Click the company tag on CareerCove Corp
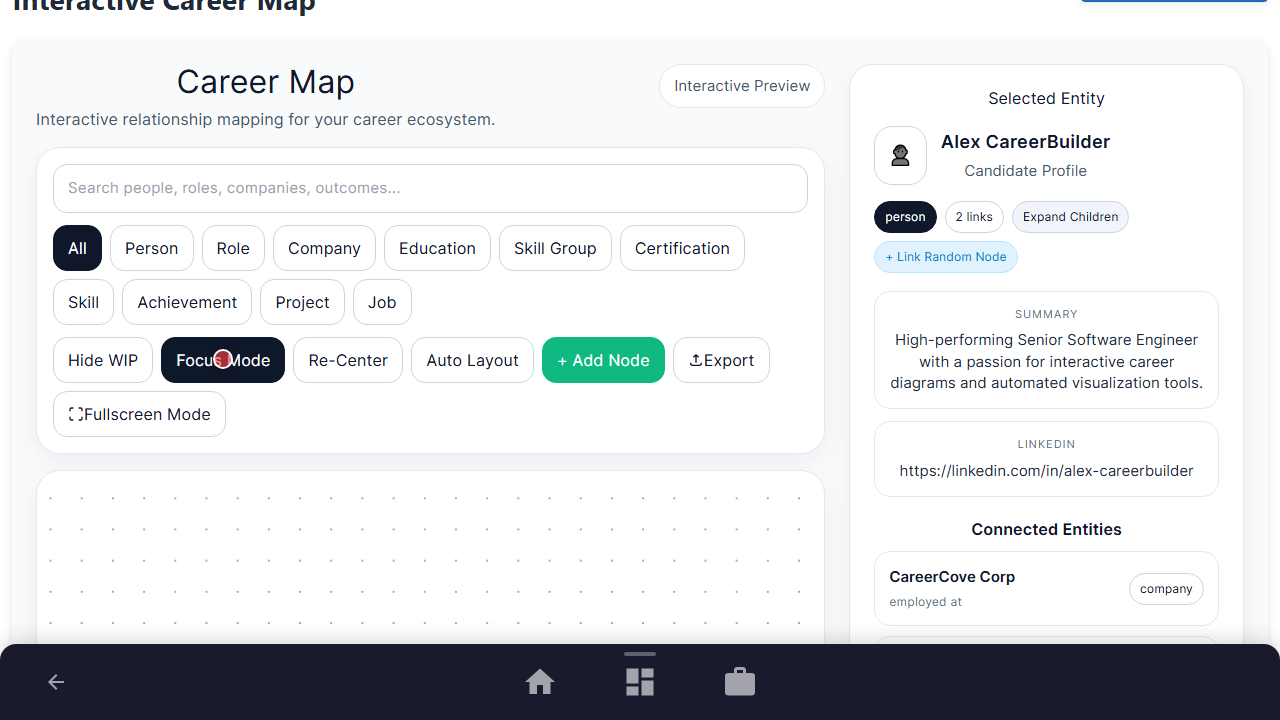Image resolution: width=1280 pixels, height=720 pixels. [x=1166, y=589]
